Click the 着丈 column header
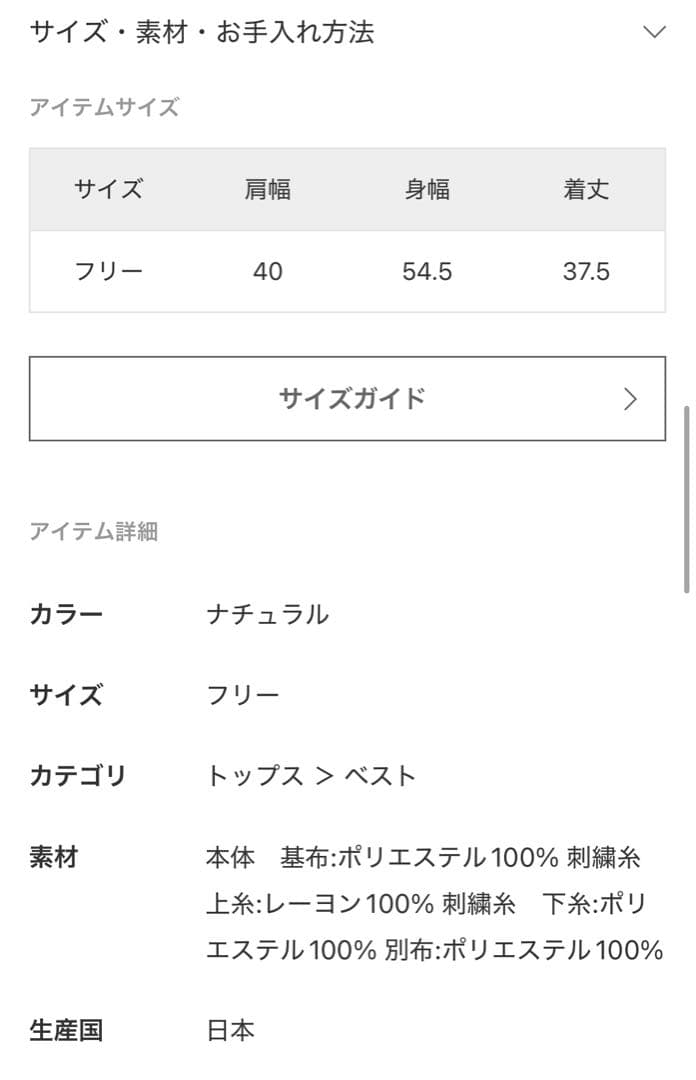 pos(586,189)
